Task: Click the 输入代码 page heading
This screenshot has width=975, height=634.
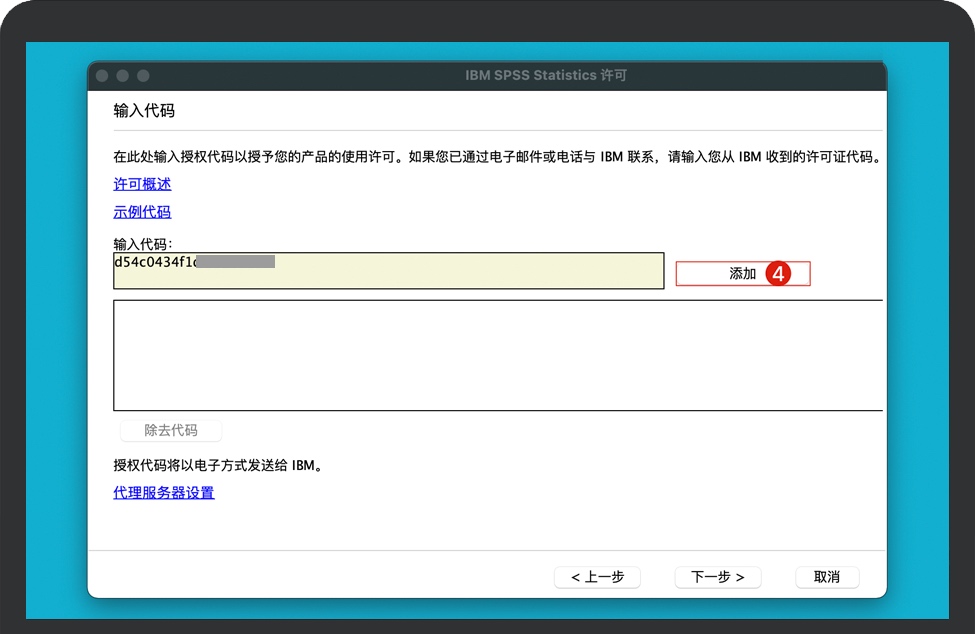Action: [144, 110]
